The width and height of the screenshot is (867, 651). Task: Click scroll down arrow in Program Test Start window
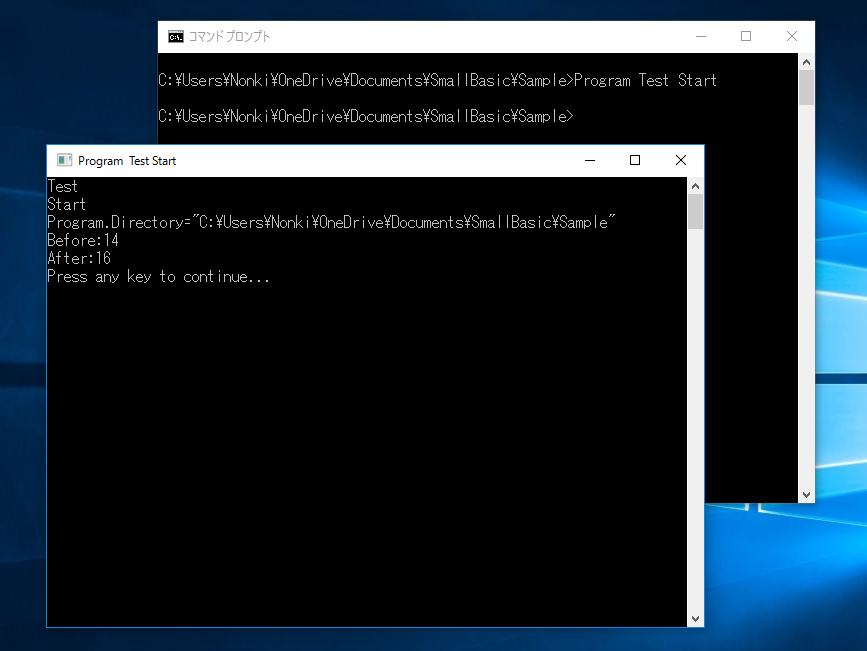point(696,619)
